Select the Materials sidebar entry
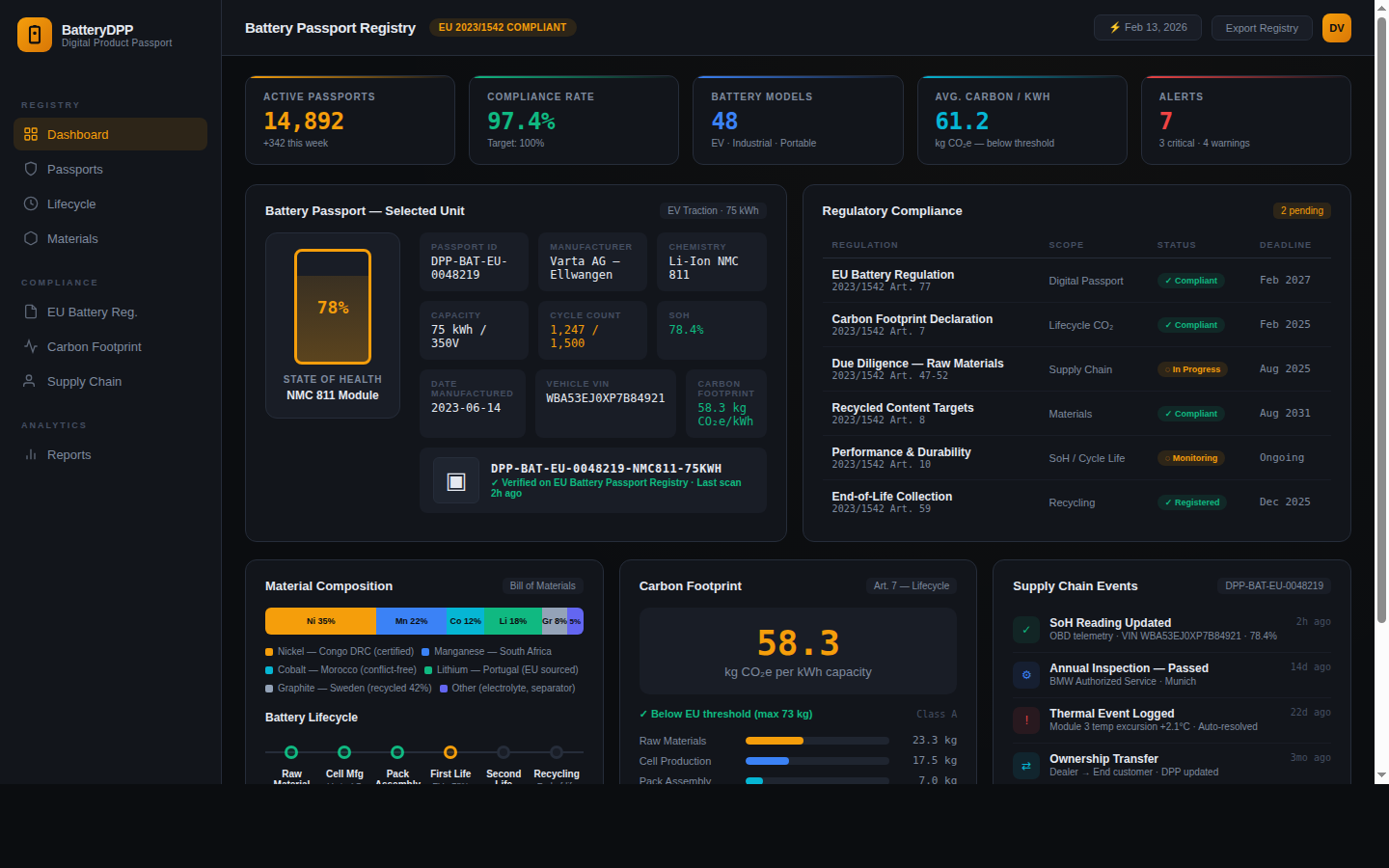 coord(110,238)
